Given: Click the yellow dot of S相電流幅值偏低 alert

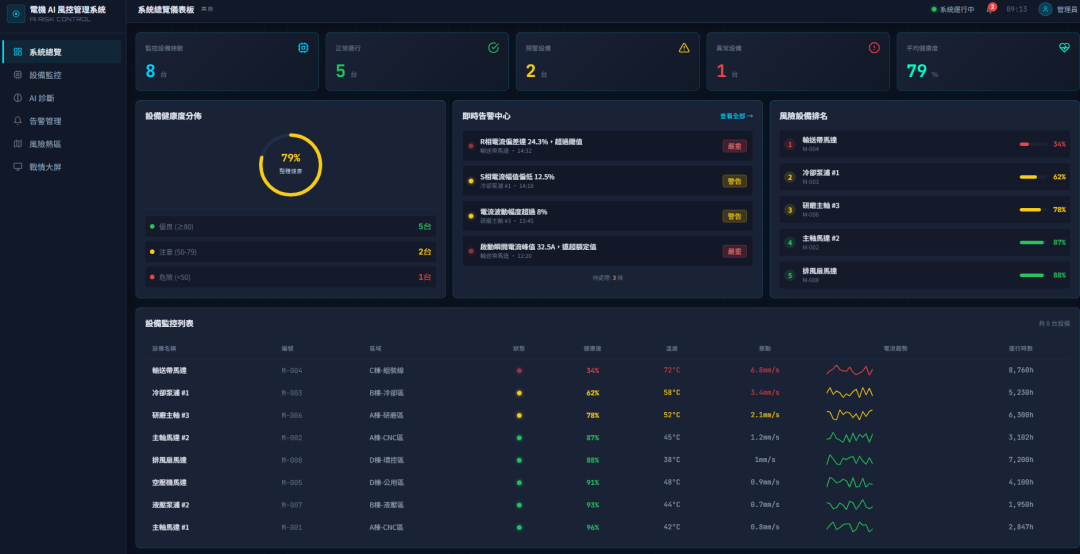Looking at the screenshot, I should (x=471, y=181).
